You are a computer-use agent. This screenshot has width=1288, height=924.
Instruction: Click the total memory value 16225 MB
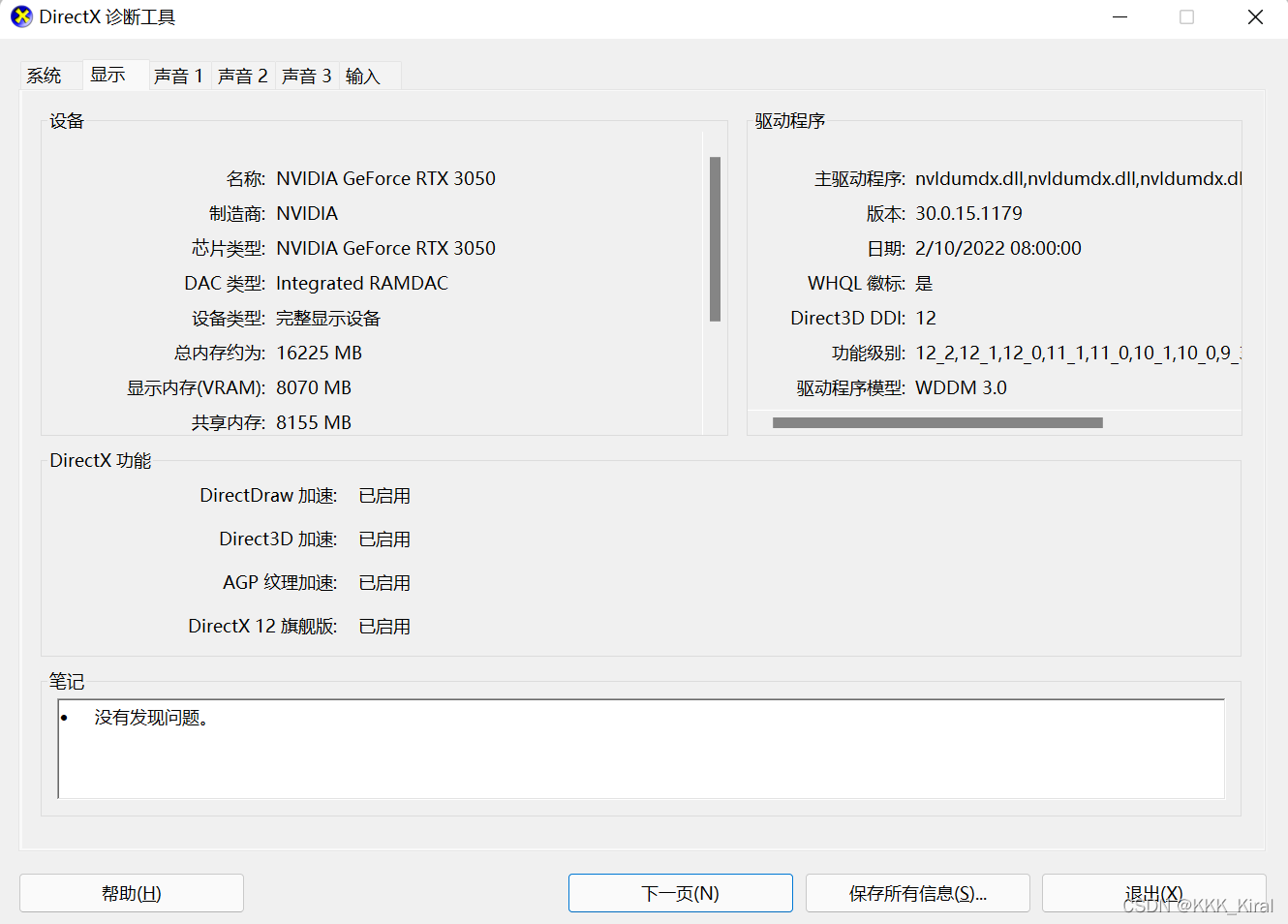pos(320,353)
